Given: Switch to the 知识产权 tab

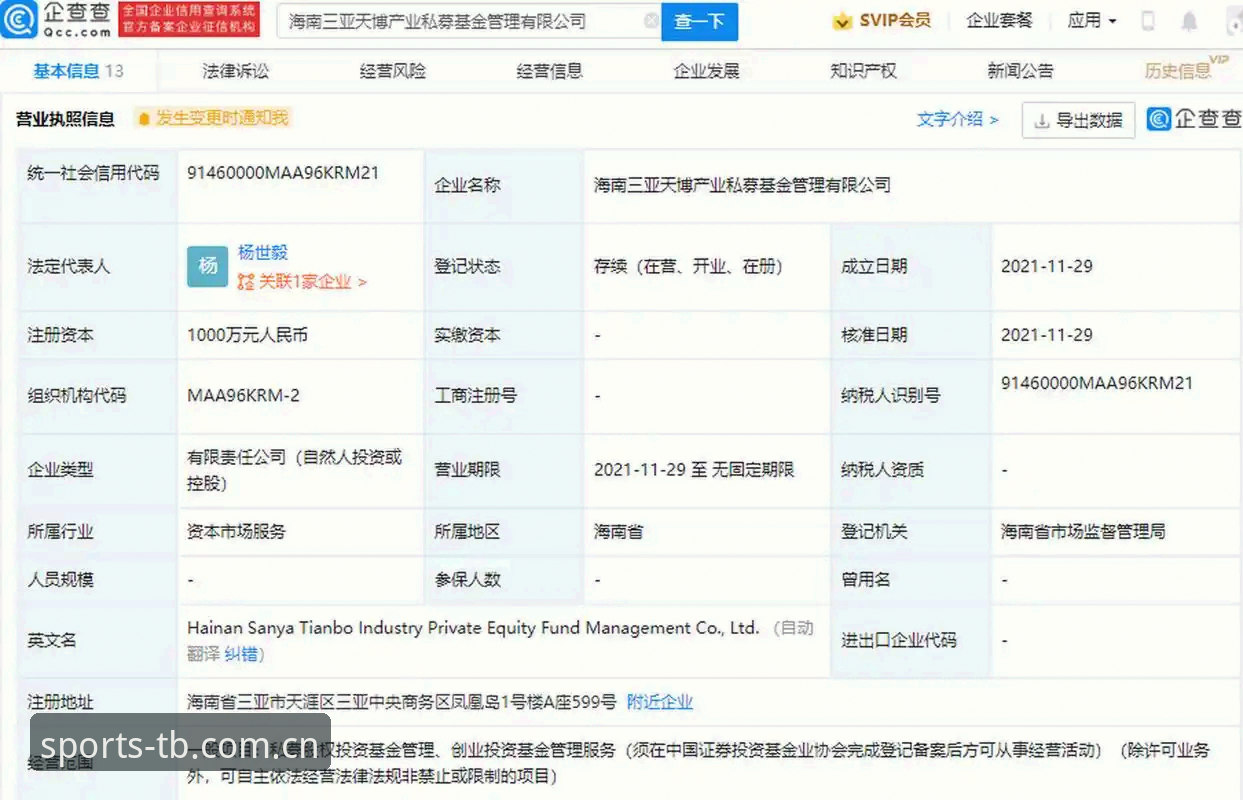Looking at the screenshot, I should [x=863, y=71].
